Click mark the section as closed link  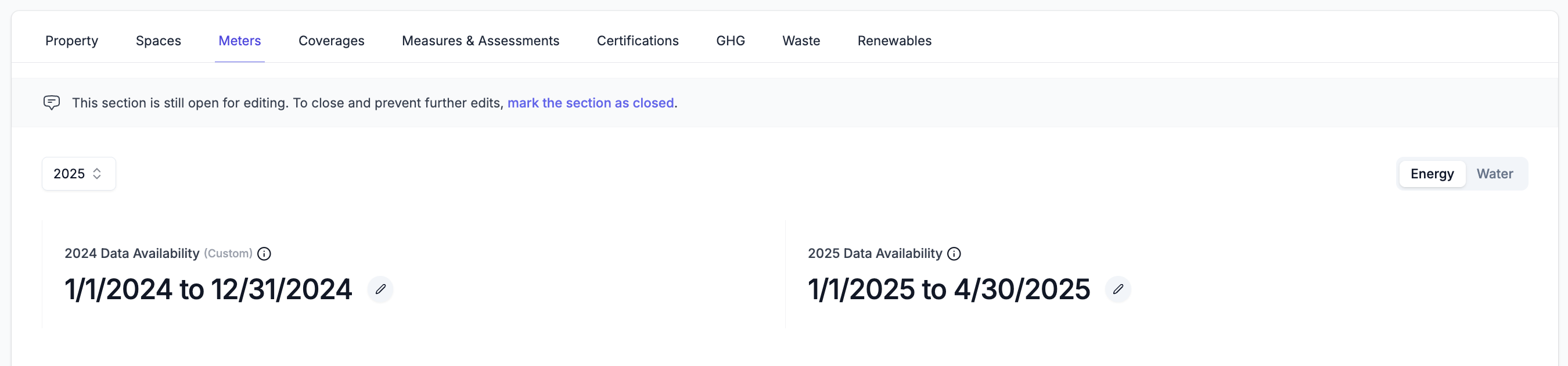tap(591, 103)
